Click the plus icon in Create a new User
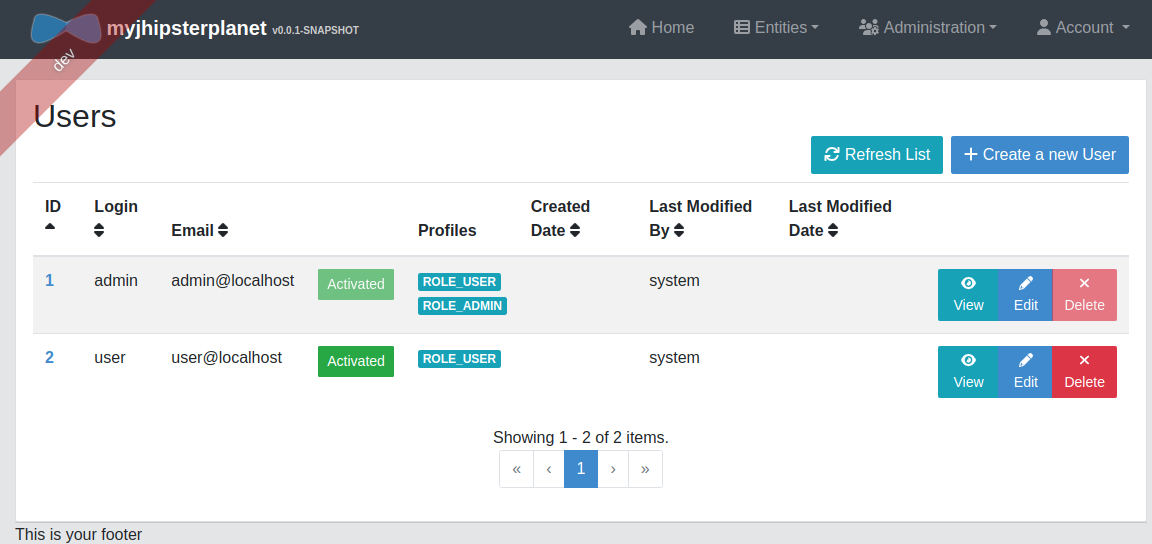This screenshot has height=544, width=1152. click(971, 154)
